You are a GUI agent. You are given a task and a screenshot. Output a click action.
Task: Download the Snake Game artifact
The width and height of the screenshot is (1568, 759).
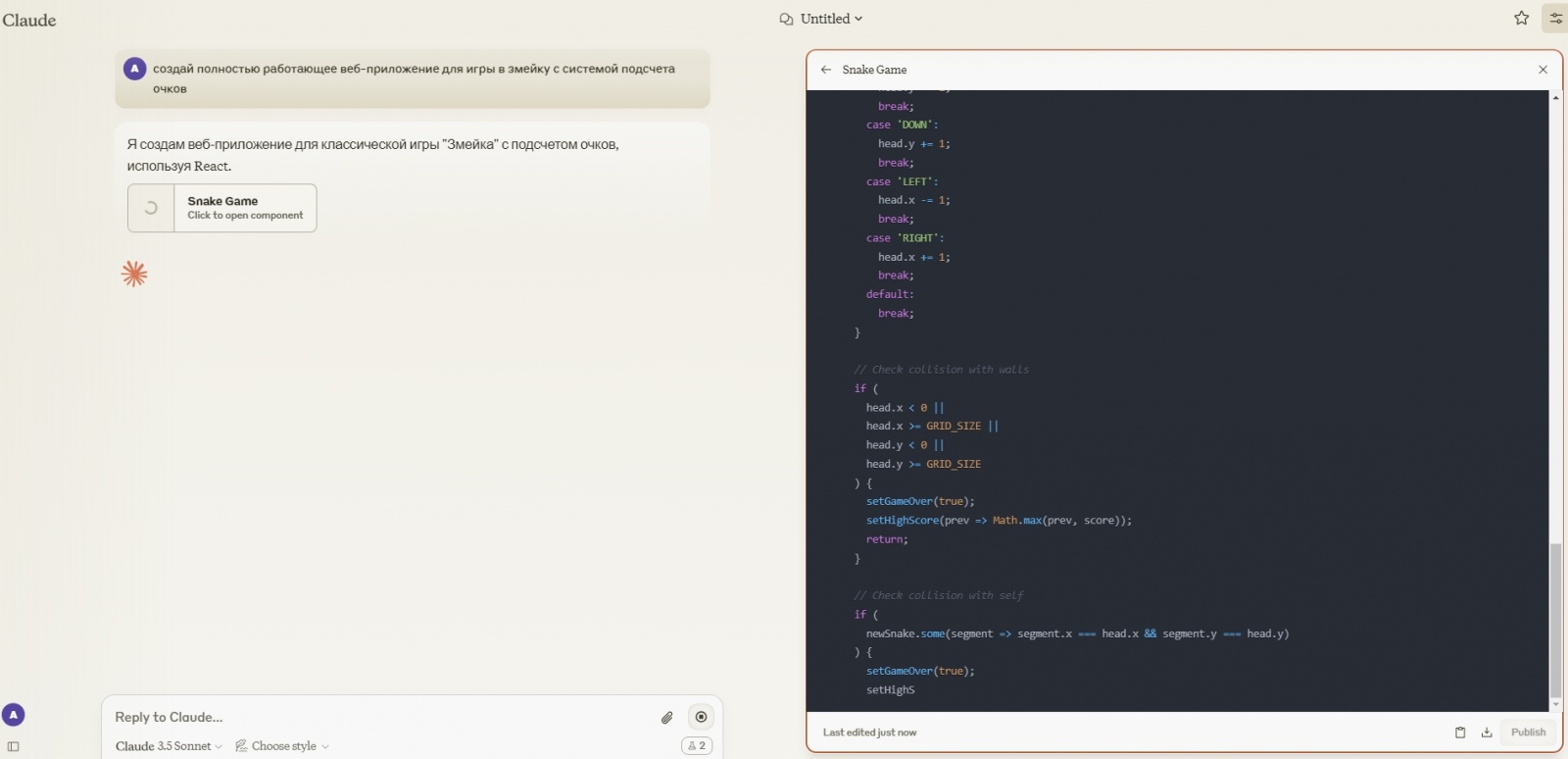1487,733
